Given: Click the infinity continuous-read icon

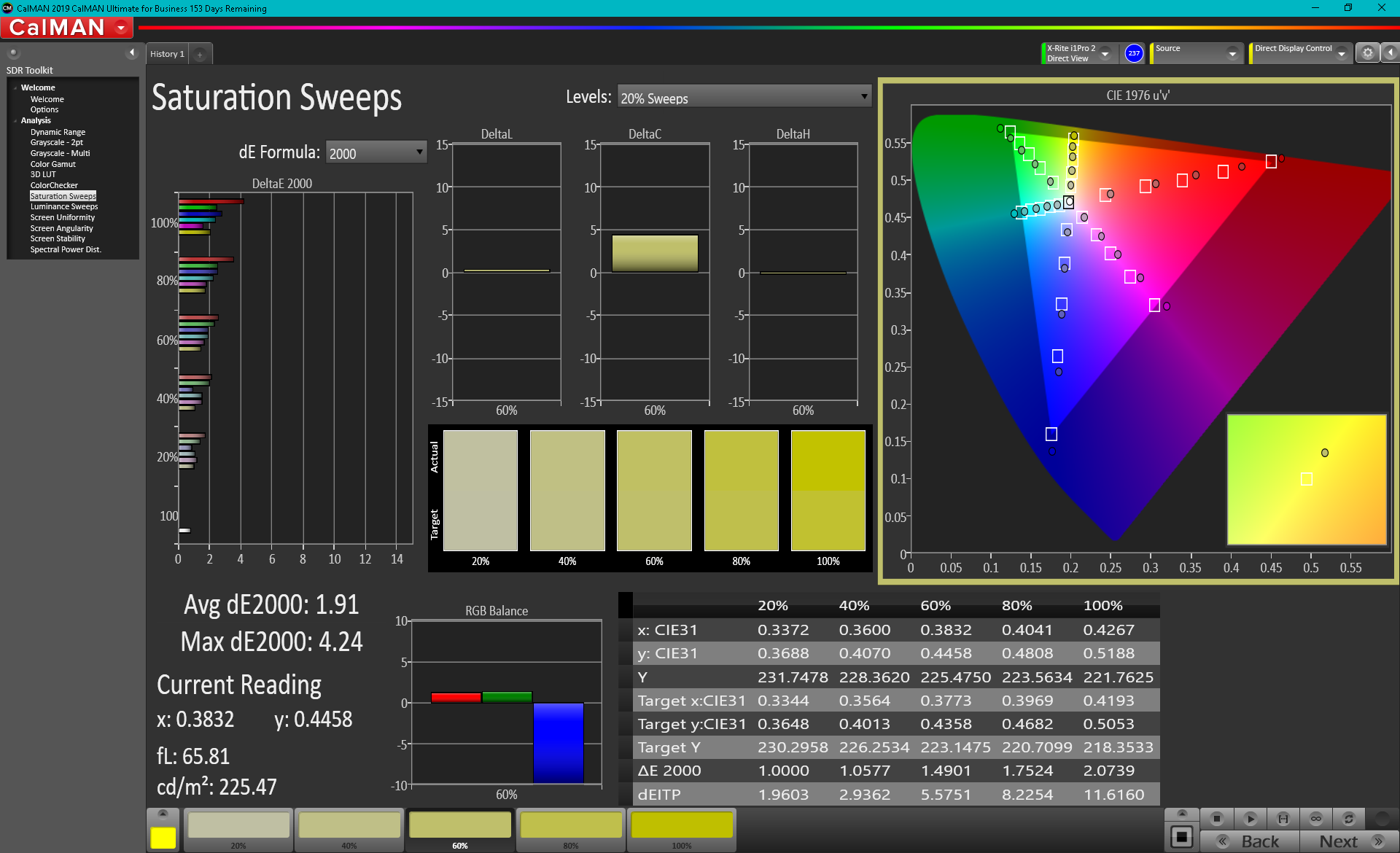Looking at the screenshot, I should click(1315, 819).
